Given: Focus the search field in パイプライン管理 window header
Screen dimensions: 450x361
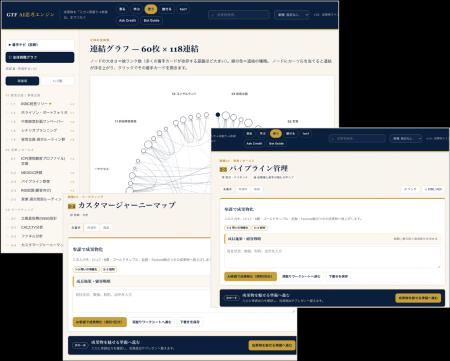Looking at the screenshot, I should [x=357, y=138].
